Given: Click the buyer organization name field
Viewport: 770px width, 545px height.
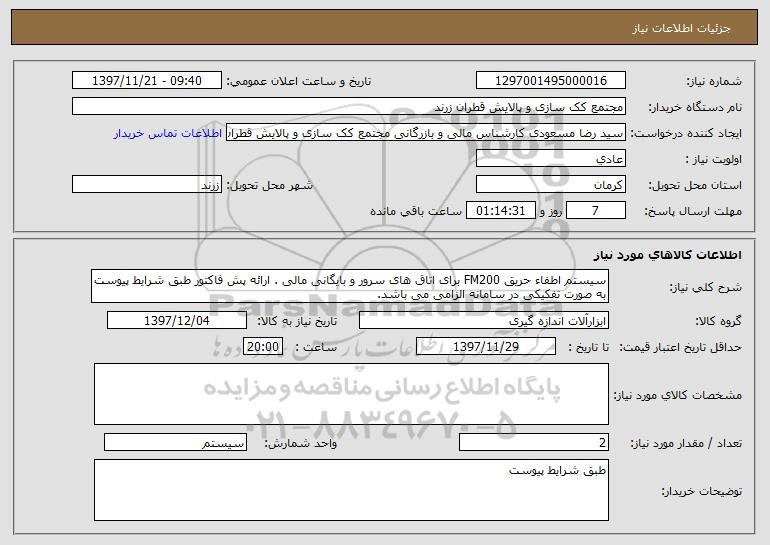Looking at the screenshot, I should [x=349, y=107].
